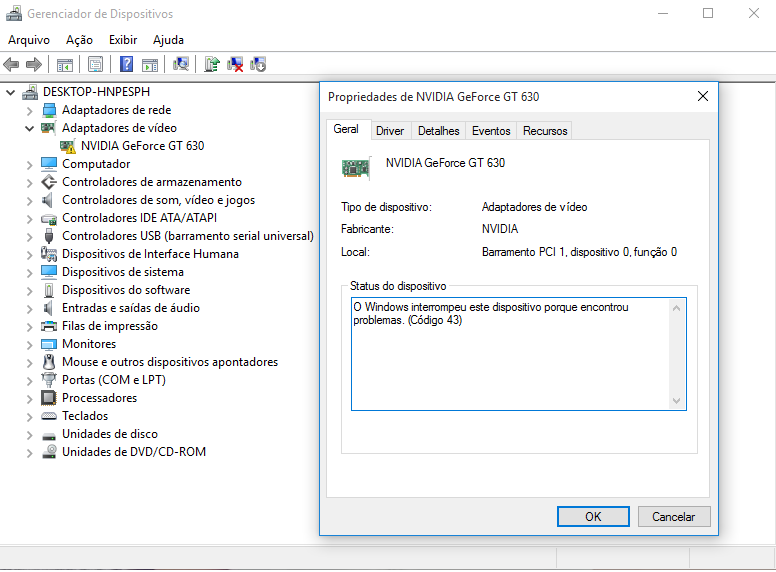Click the OK button in properties dialog
Screen dimensions: 776x572
click(593, 517)
